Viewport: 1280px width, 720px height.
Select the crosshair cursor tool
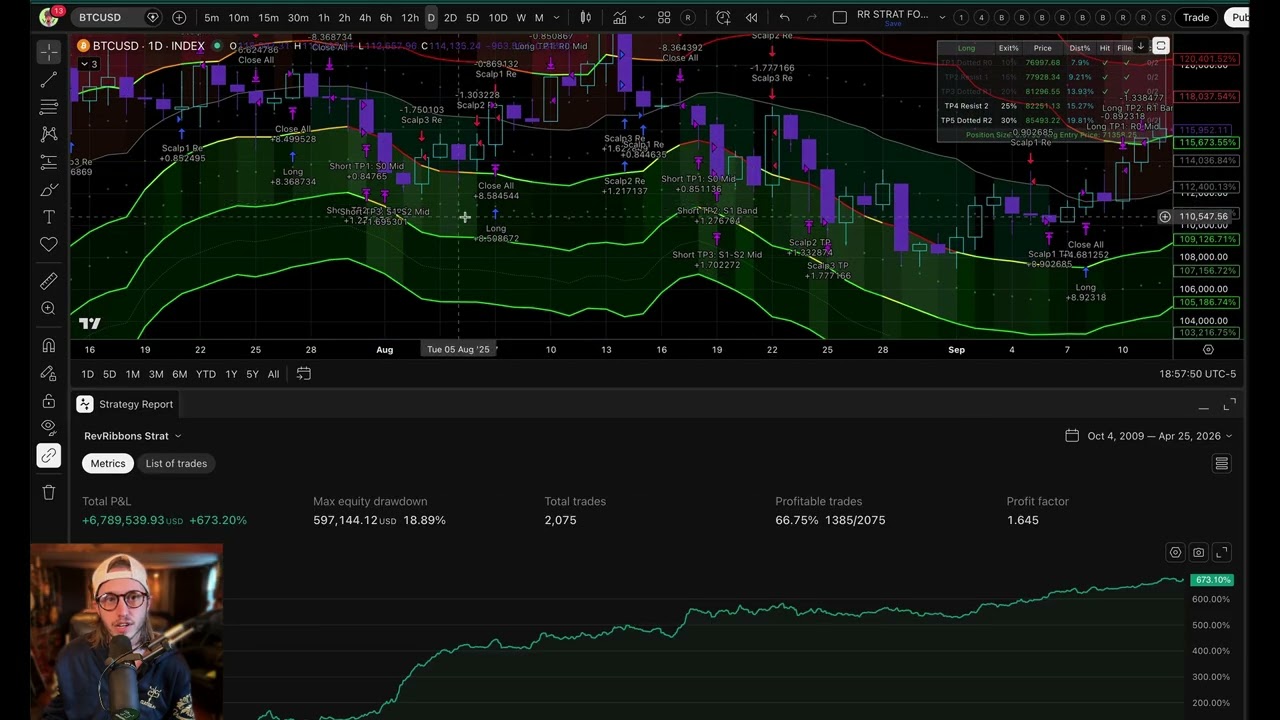(x=48, y=51)
